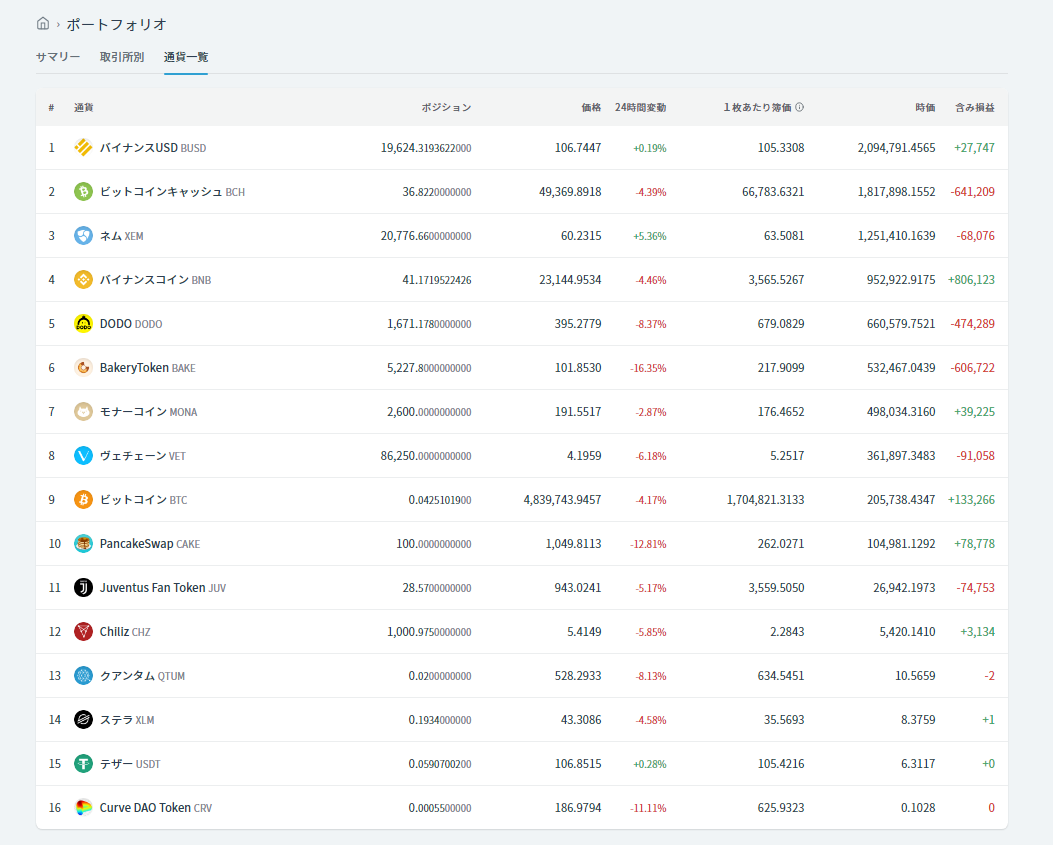Sort by the ポジション column header
The width and height of the screenshot is (1053, 845).
point(447,107)
